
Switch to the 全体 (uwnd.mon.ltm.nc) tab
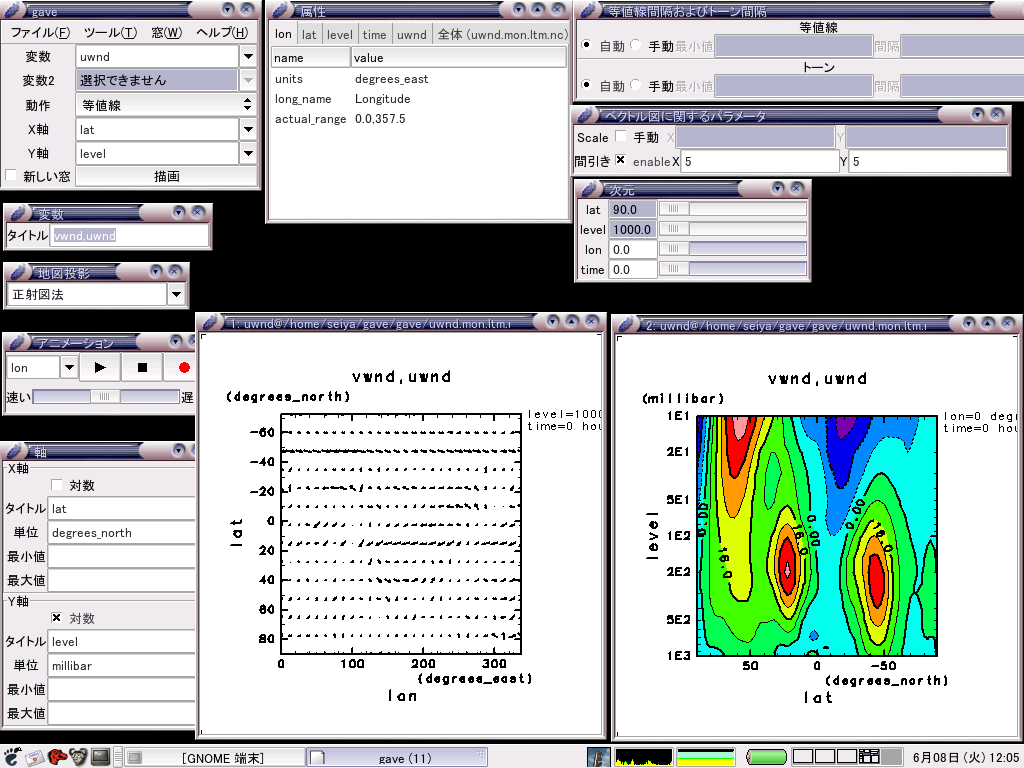pos(502,35)
